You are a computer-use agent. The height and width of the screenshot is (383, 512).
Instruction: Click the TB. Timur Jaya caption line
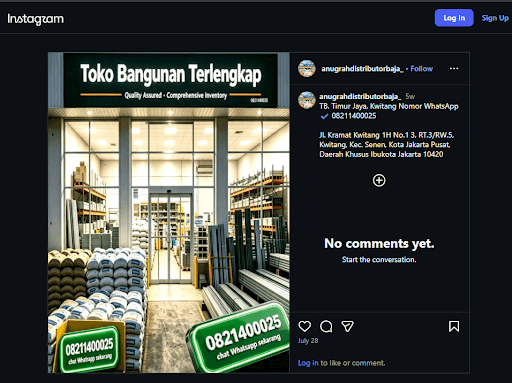389,106
